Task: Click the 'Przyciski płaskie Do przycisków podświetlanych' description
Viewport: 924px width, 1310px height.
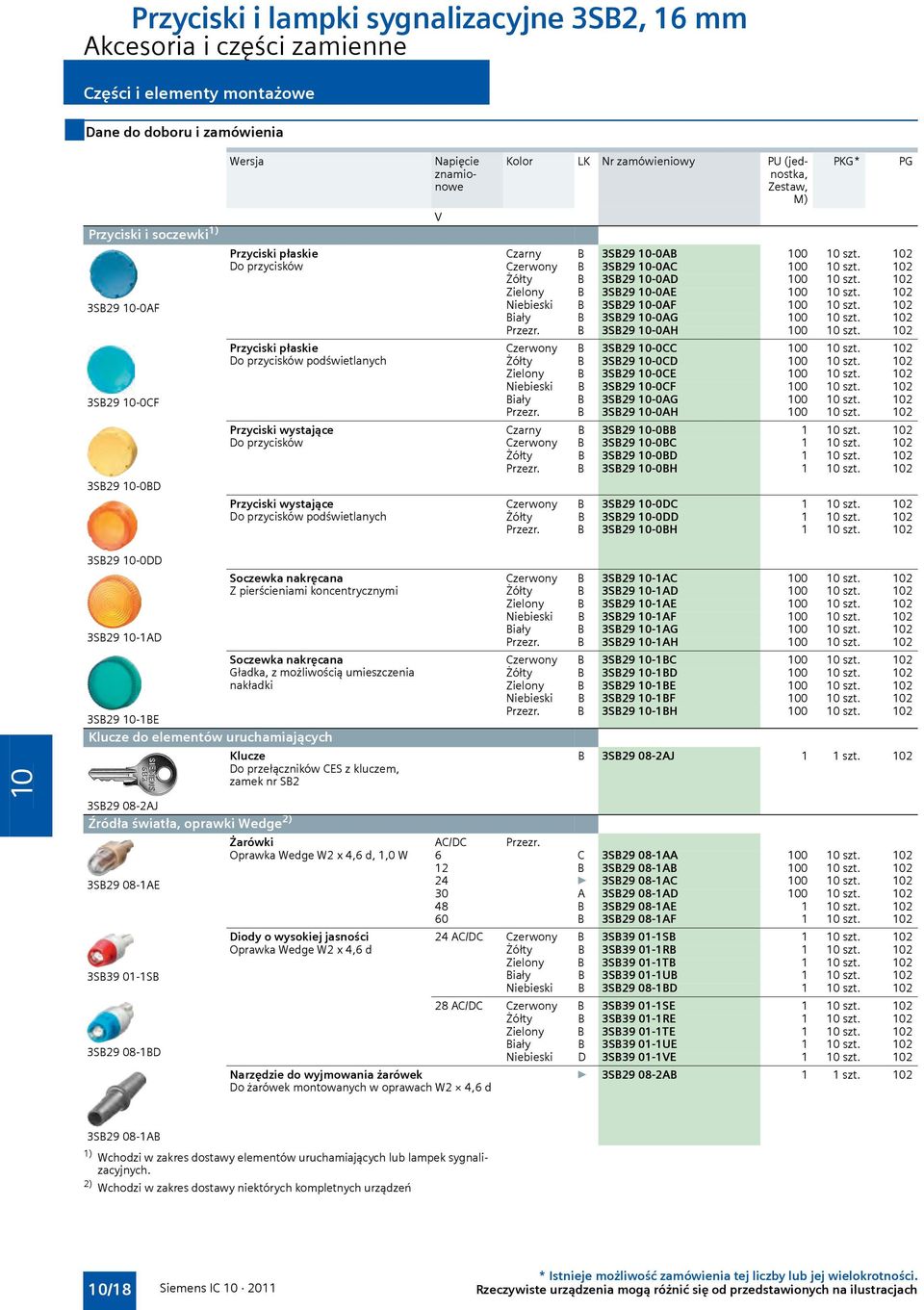Action: pyautogui.click(x=308, y=354)
